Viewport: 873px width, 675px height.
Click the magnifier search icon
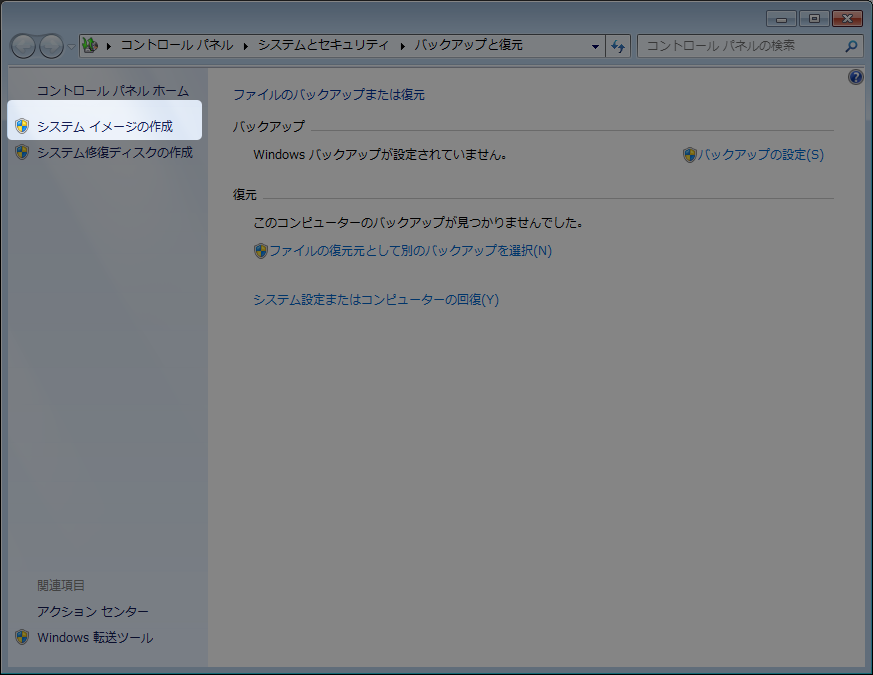click(x=851, y=46)
